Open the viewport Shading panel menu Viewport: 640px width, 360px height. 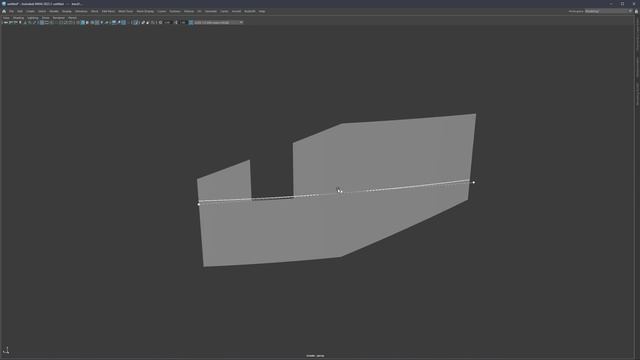pyautogui.click(x=18, y=18)
